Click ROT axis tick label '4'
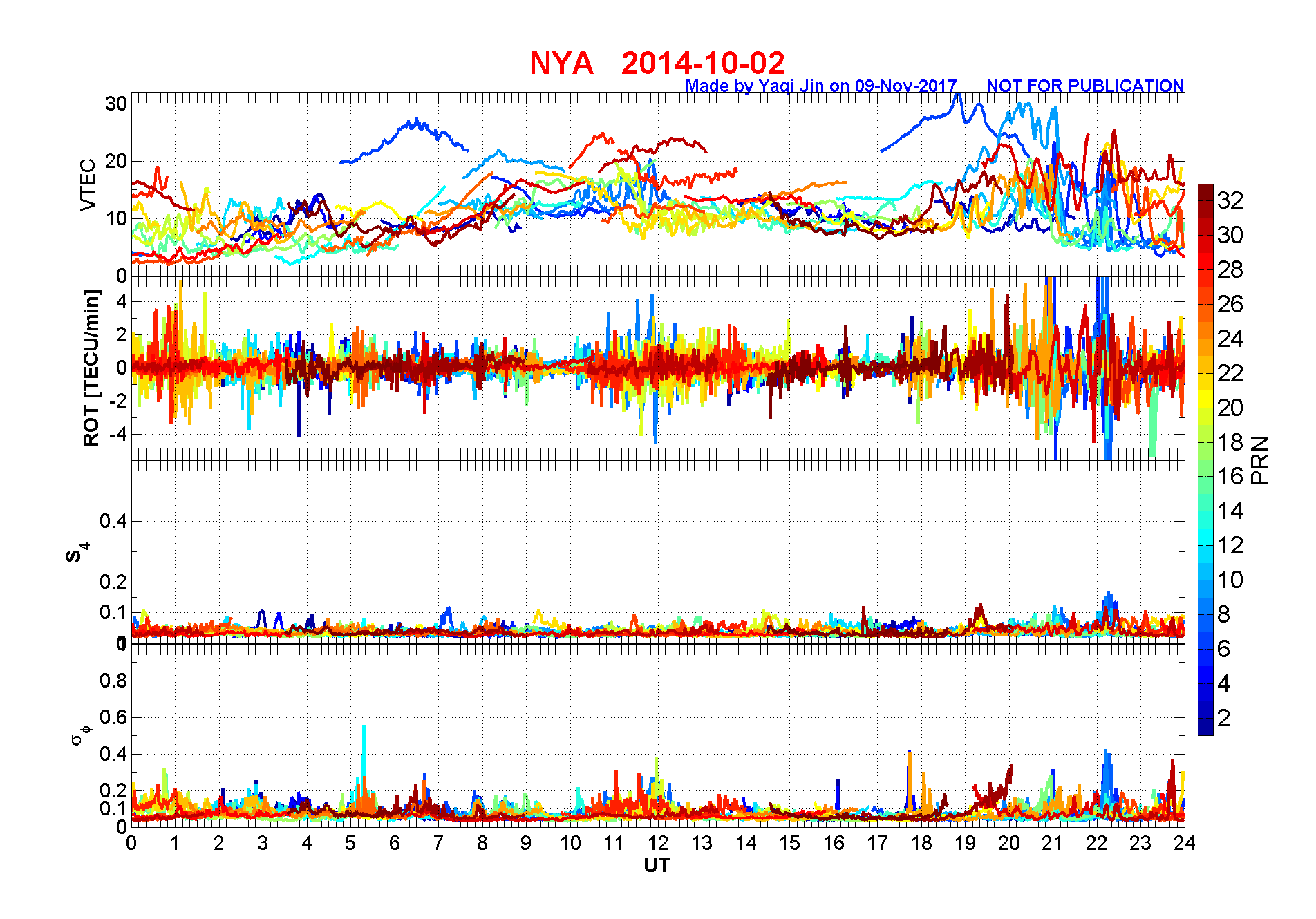The image size is (1316, 919). pyautogui.click(x=122, y=301)
